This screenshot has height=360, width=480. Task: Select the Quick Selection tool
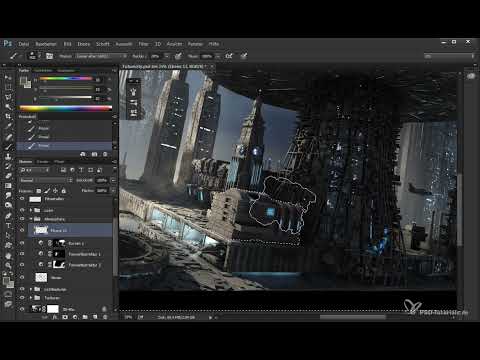8,107
